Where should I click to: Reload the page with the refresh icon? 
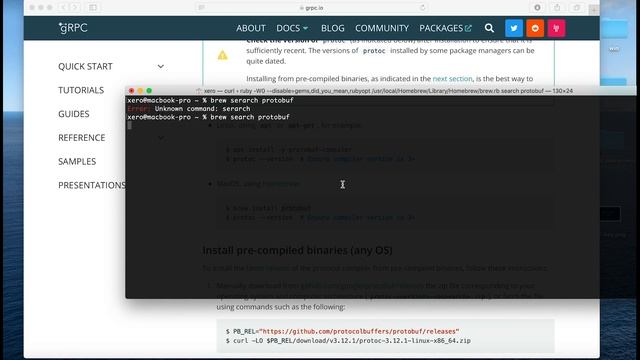pos(422,8)
